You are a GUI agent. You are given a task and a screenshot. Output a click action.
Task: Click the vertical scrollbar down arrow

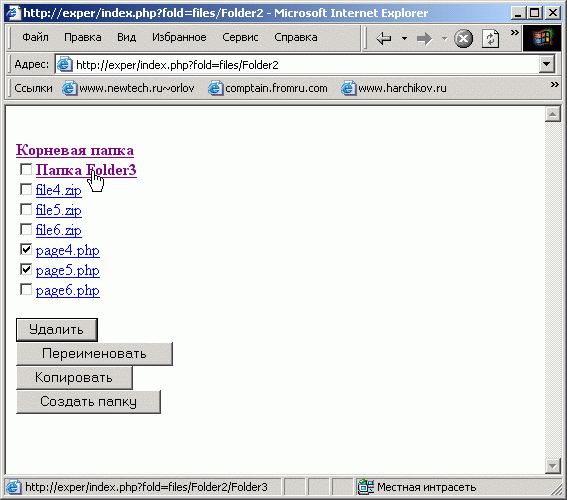click(x=553, y=466)
